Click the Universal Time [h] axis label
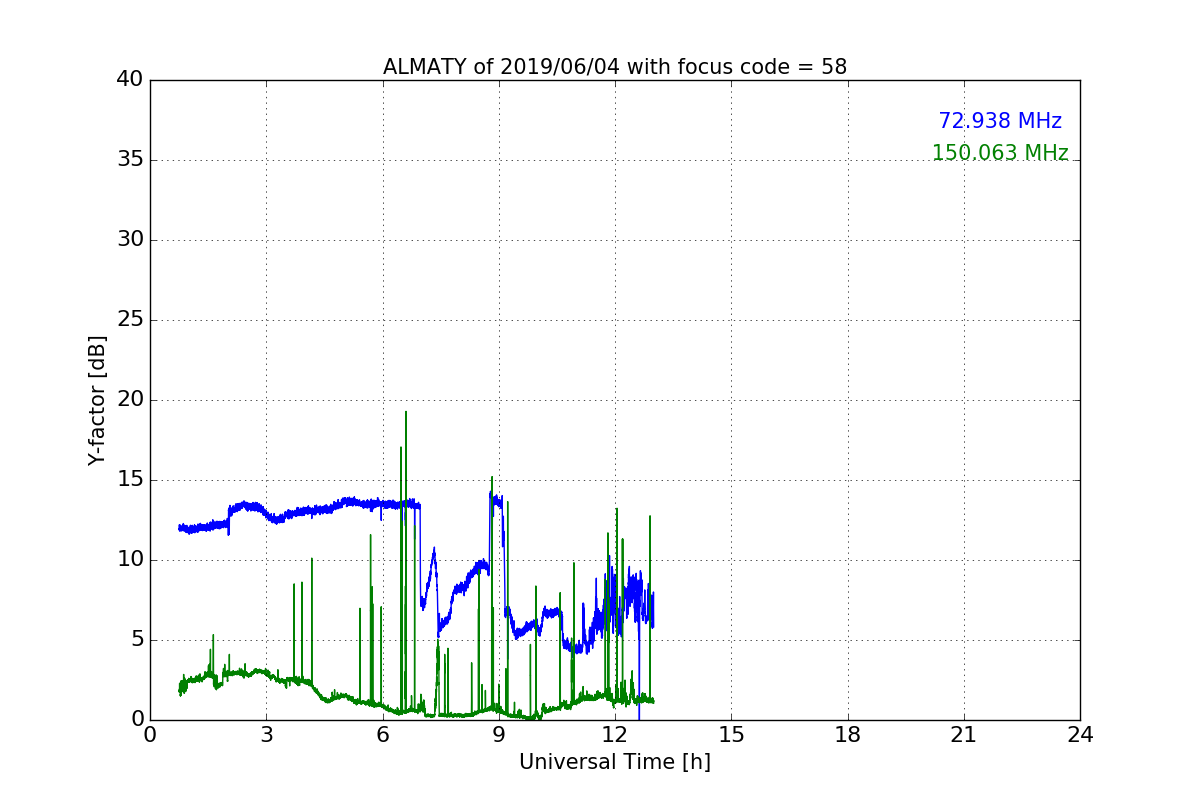The width and height of the screenshot is (1200, 800). [615, 762]
